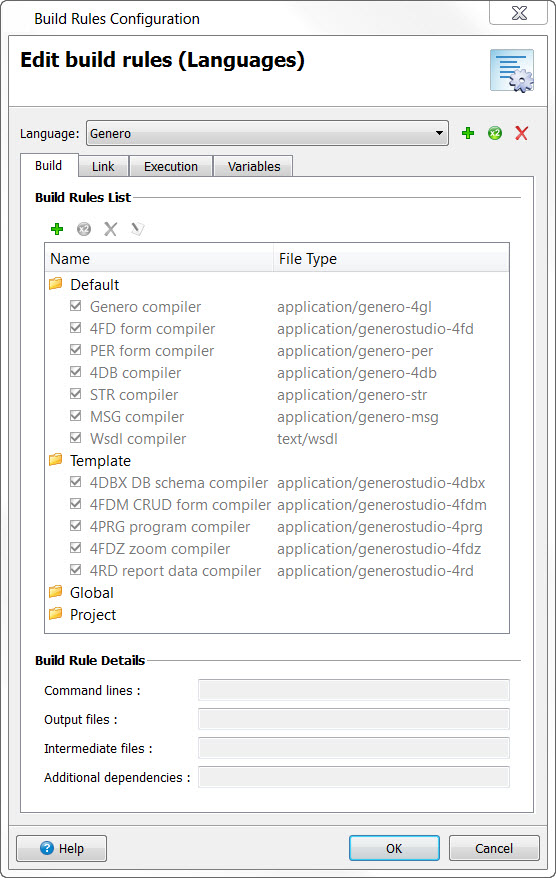Click the Project folder icon
Viewport: 556px width, 878px height.
point(55,614)
